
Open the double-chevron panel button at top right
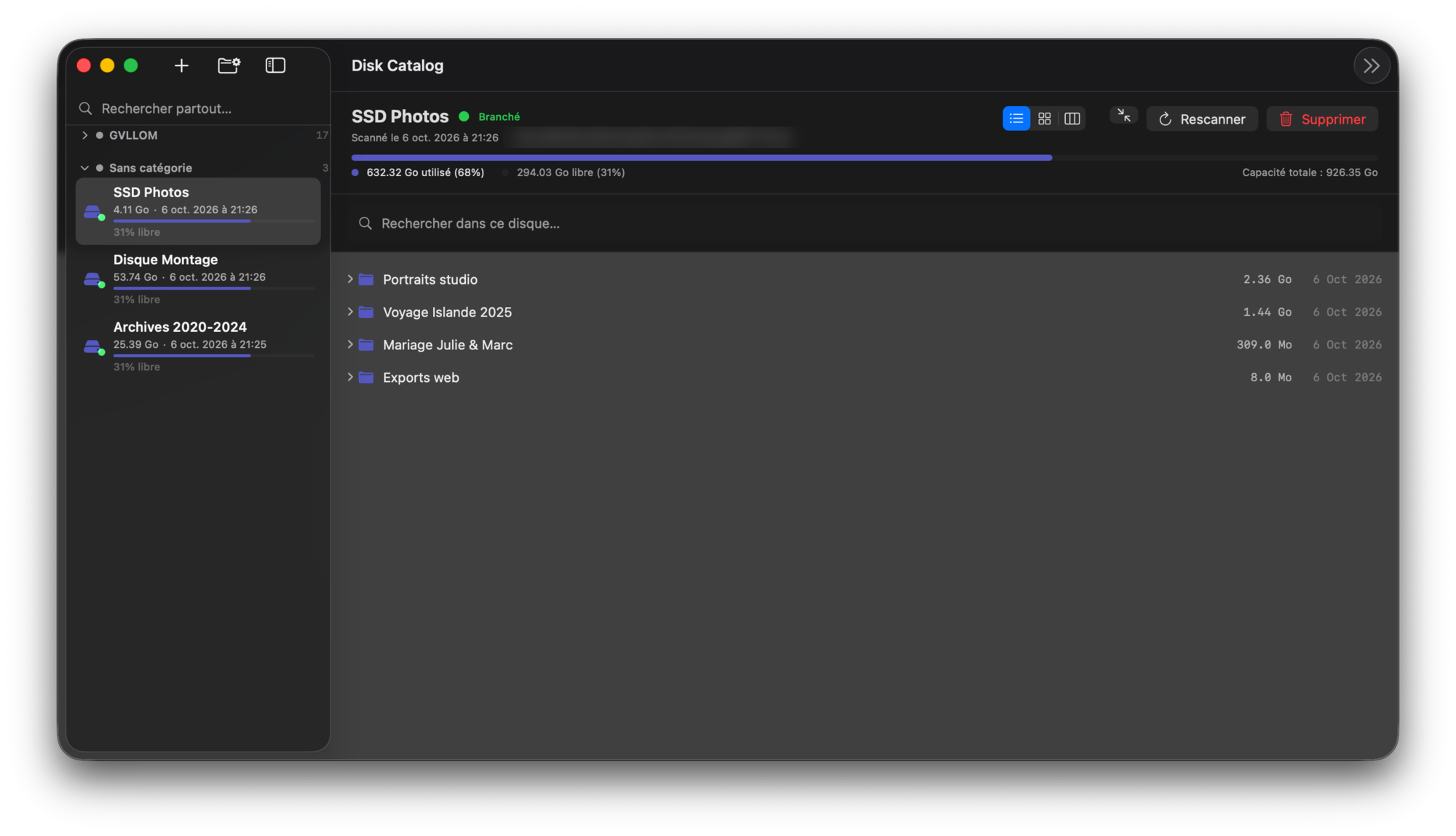[1372, 65]
